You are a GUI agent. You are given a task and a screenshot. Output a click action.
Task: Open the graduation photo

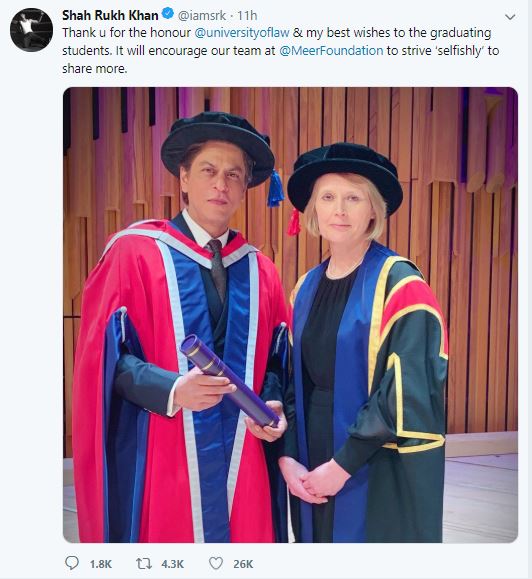tap(290, 315)
